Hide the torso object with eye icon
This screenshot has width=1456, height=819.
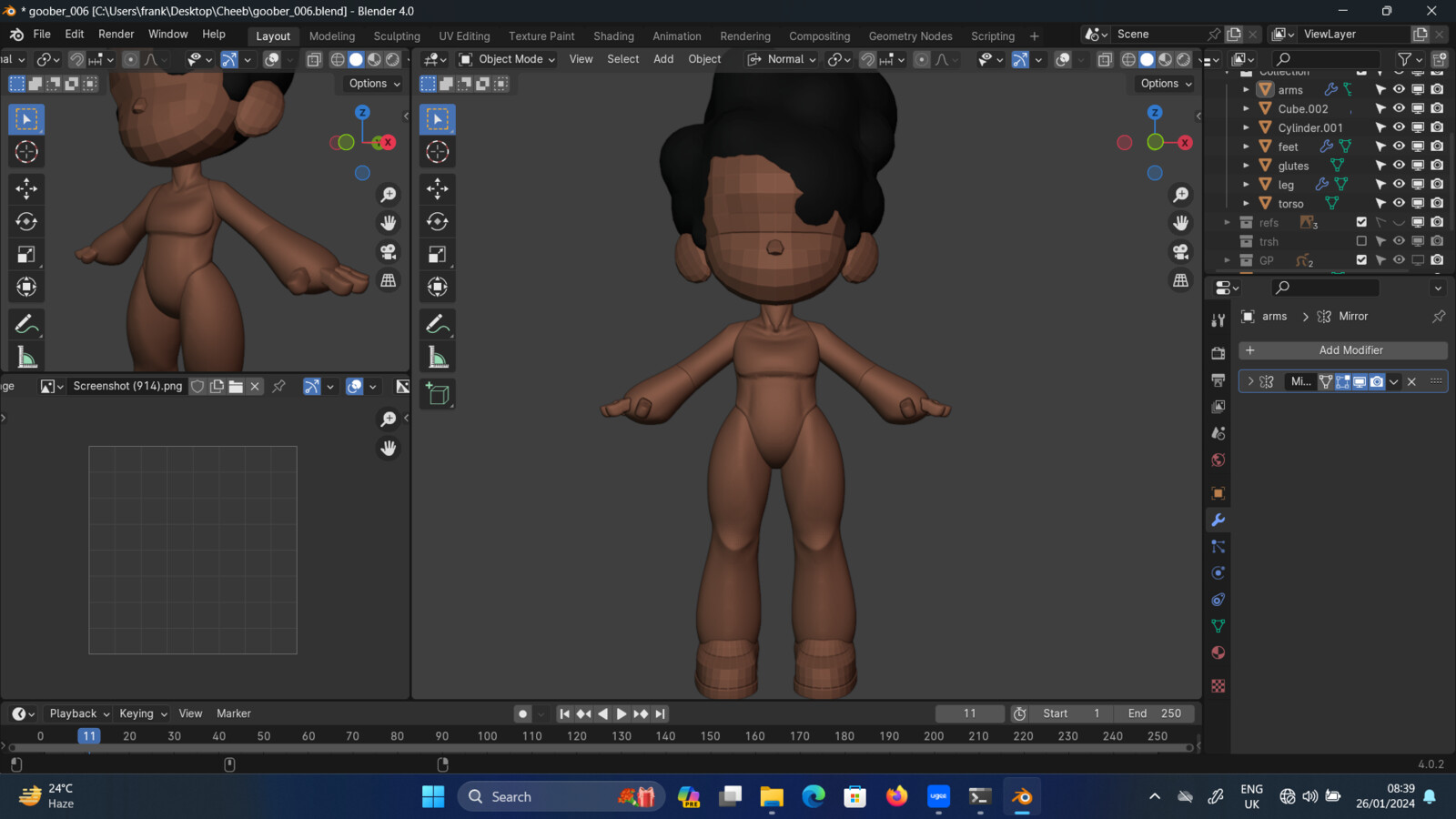coord(1399,203)
